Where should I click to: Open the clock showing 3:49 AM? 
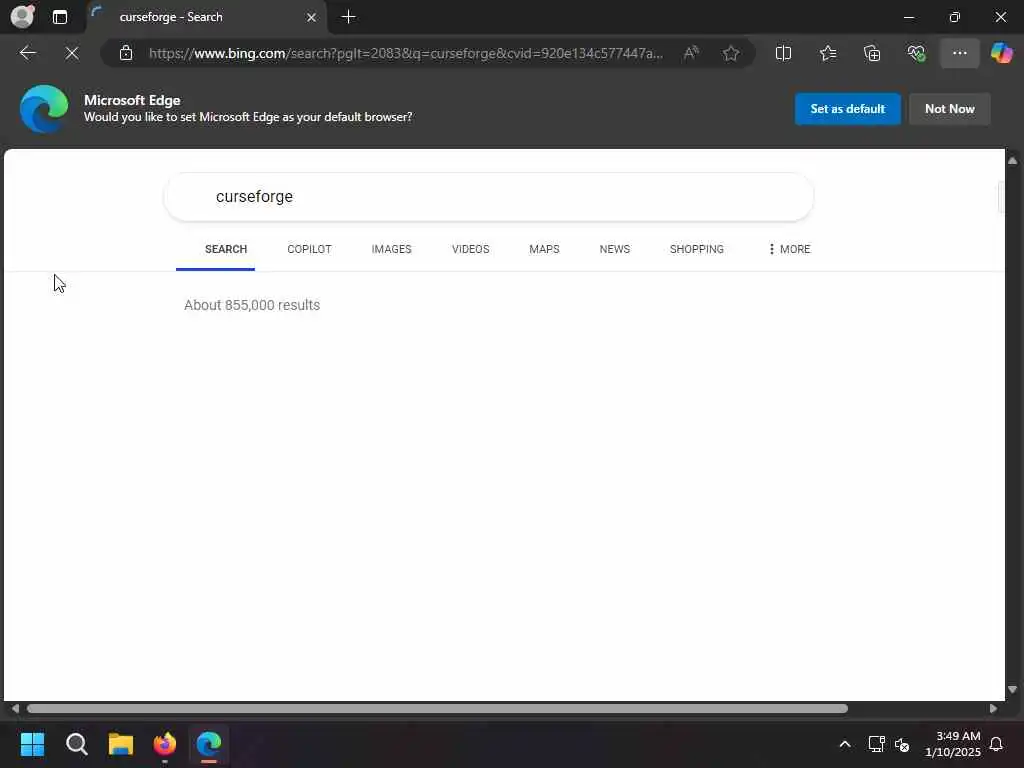point(953,744)
